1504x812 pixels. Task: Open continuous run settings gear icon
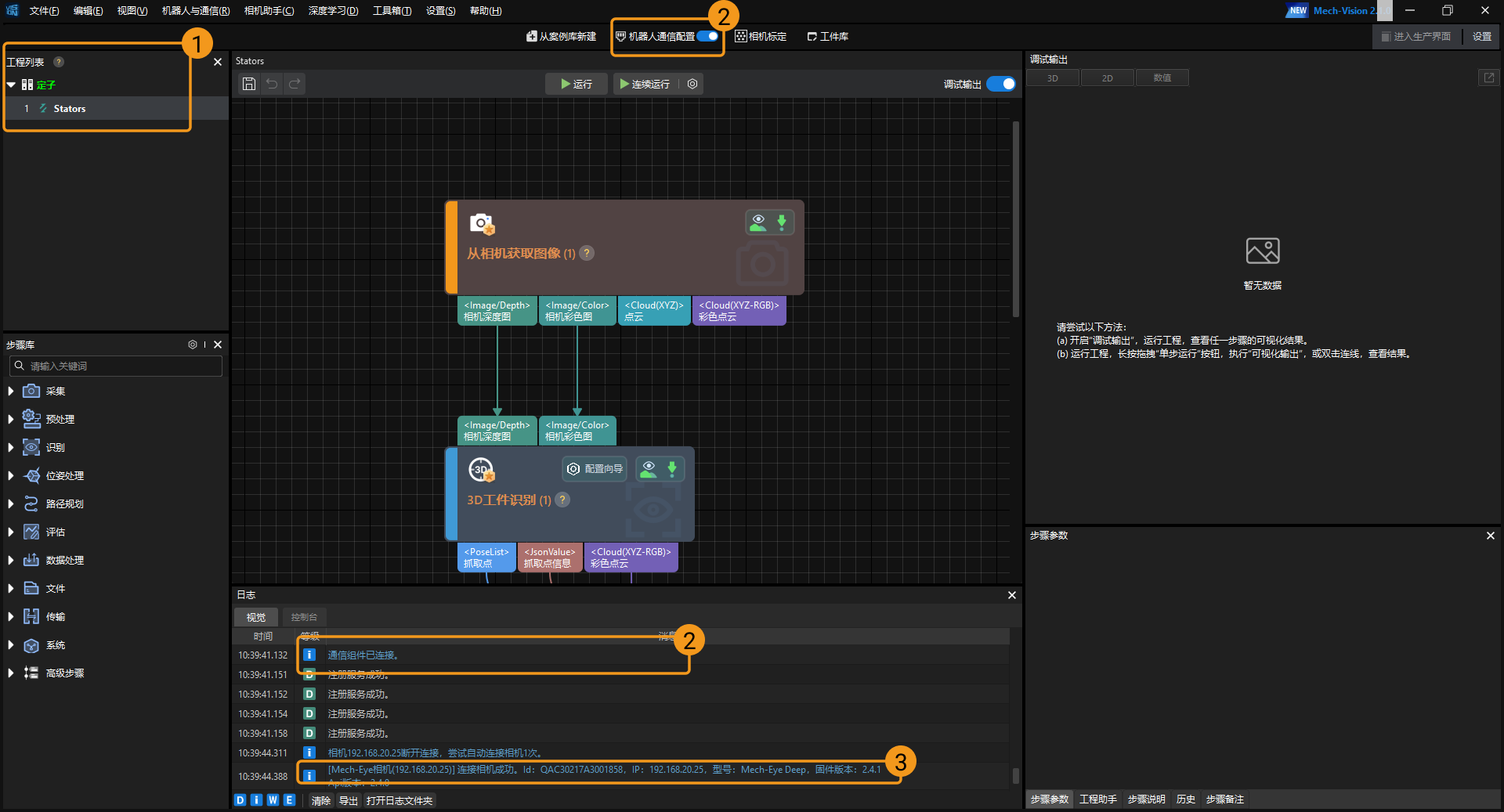click(692, 84)
